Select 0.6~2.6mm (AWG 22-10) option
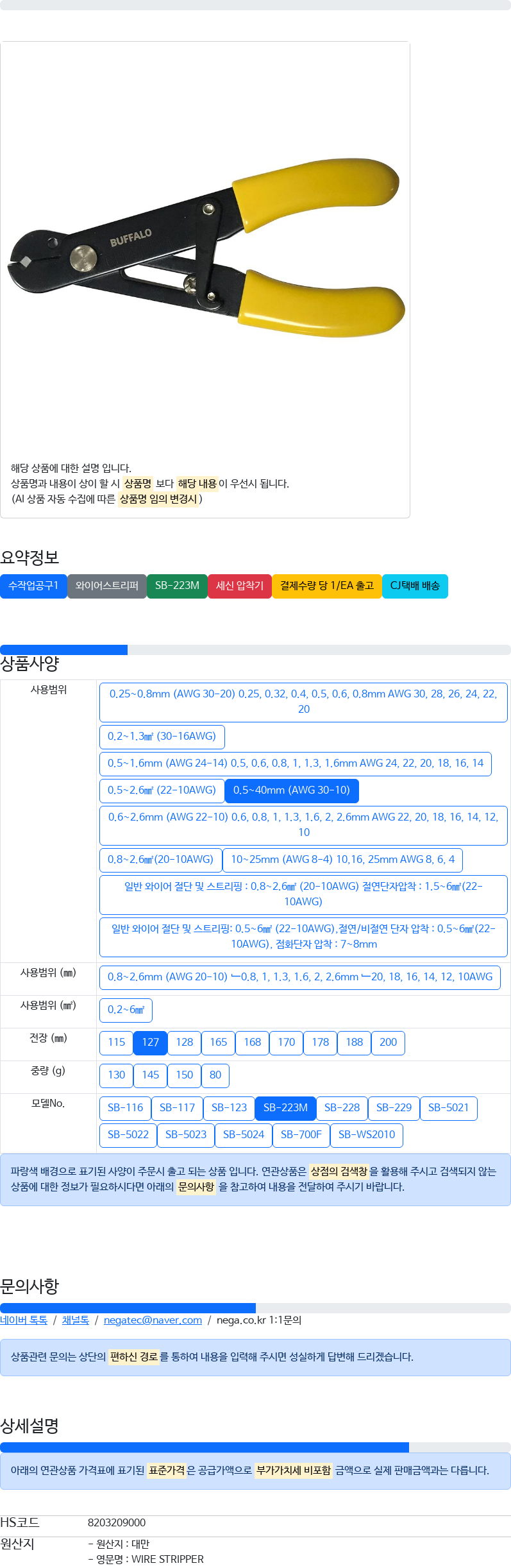This screenshot has width=511, height=1568. click(x=303, y=825)
